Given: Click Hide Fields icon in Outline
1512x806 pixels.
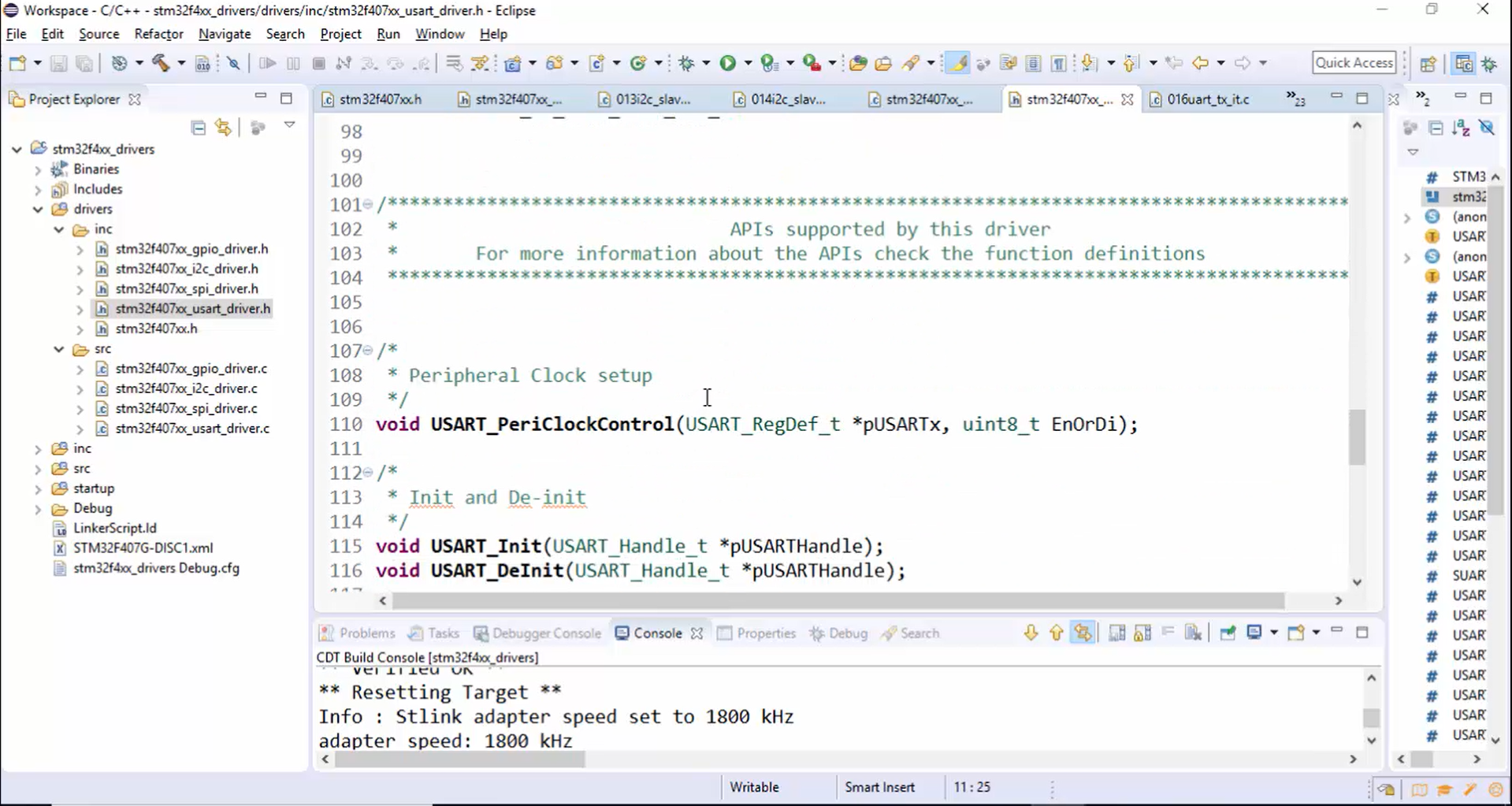Looking at the screenshot, I should tap(1487, 128).
